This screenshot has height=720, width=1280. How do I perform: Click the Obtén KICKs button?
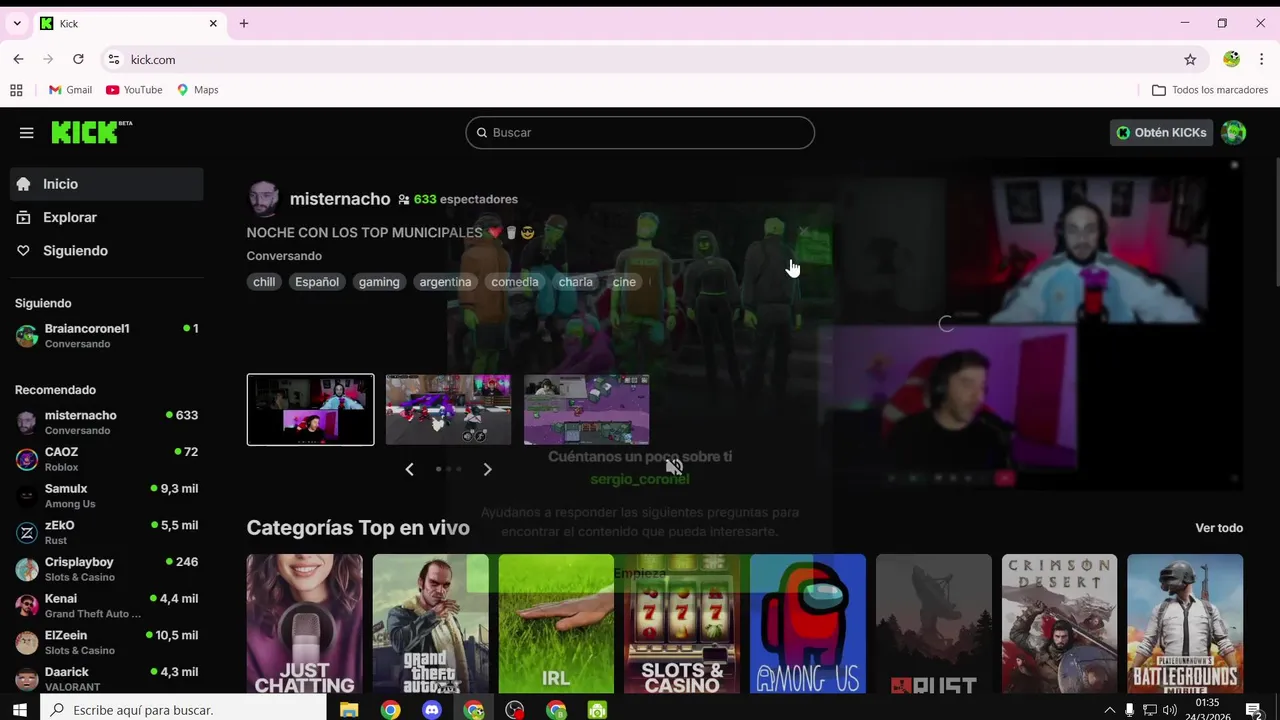[1161, 132]
